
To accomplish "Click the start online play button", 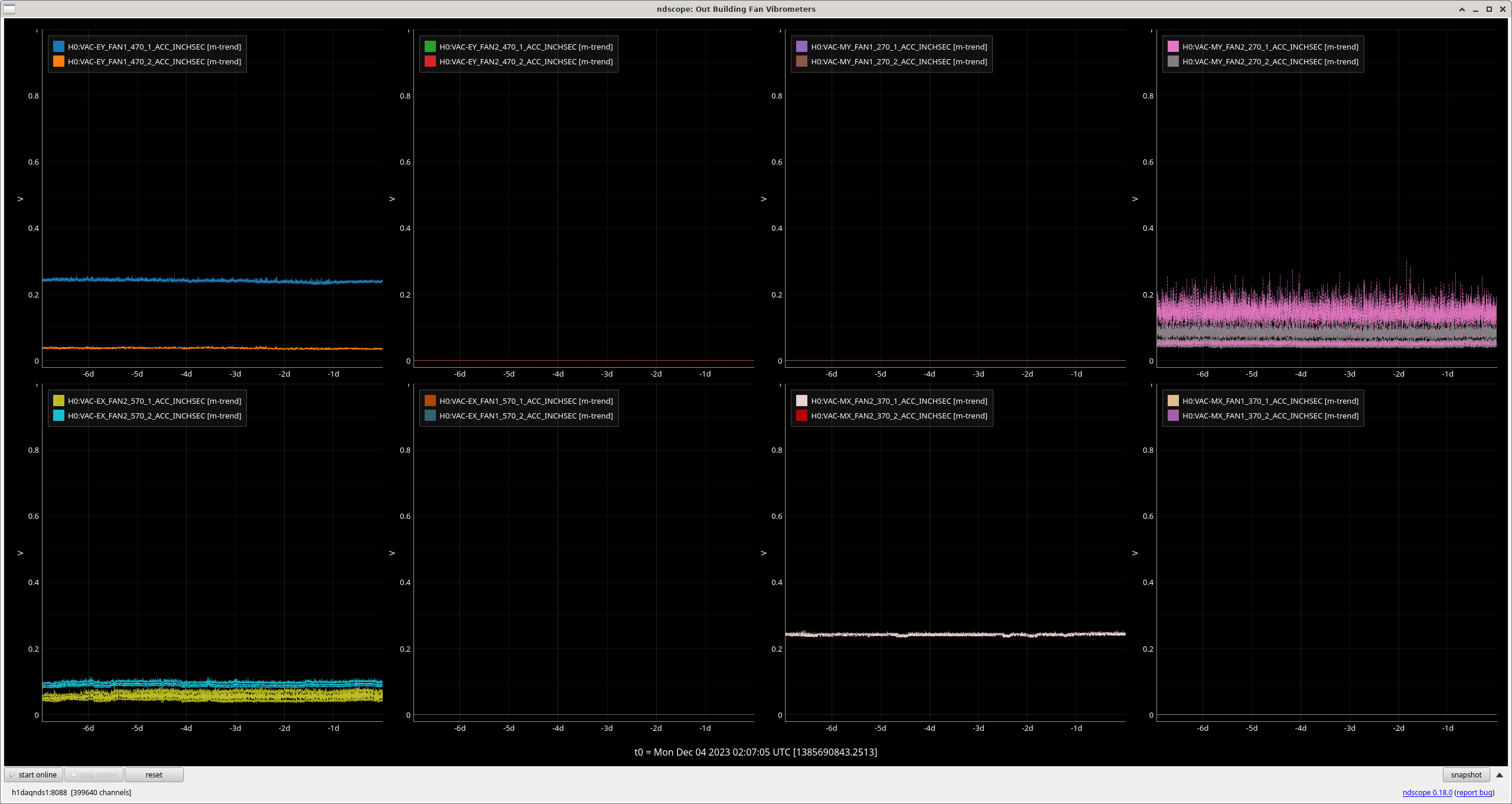I will (x=34, y=775).
